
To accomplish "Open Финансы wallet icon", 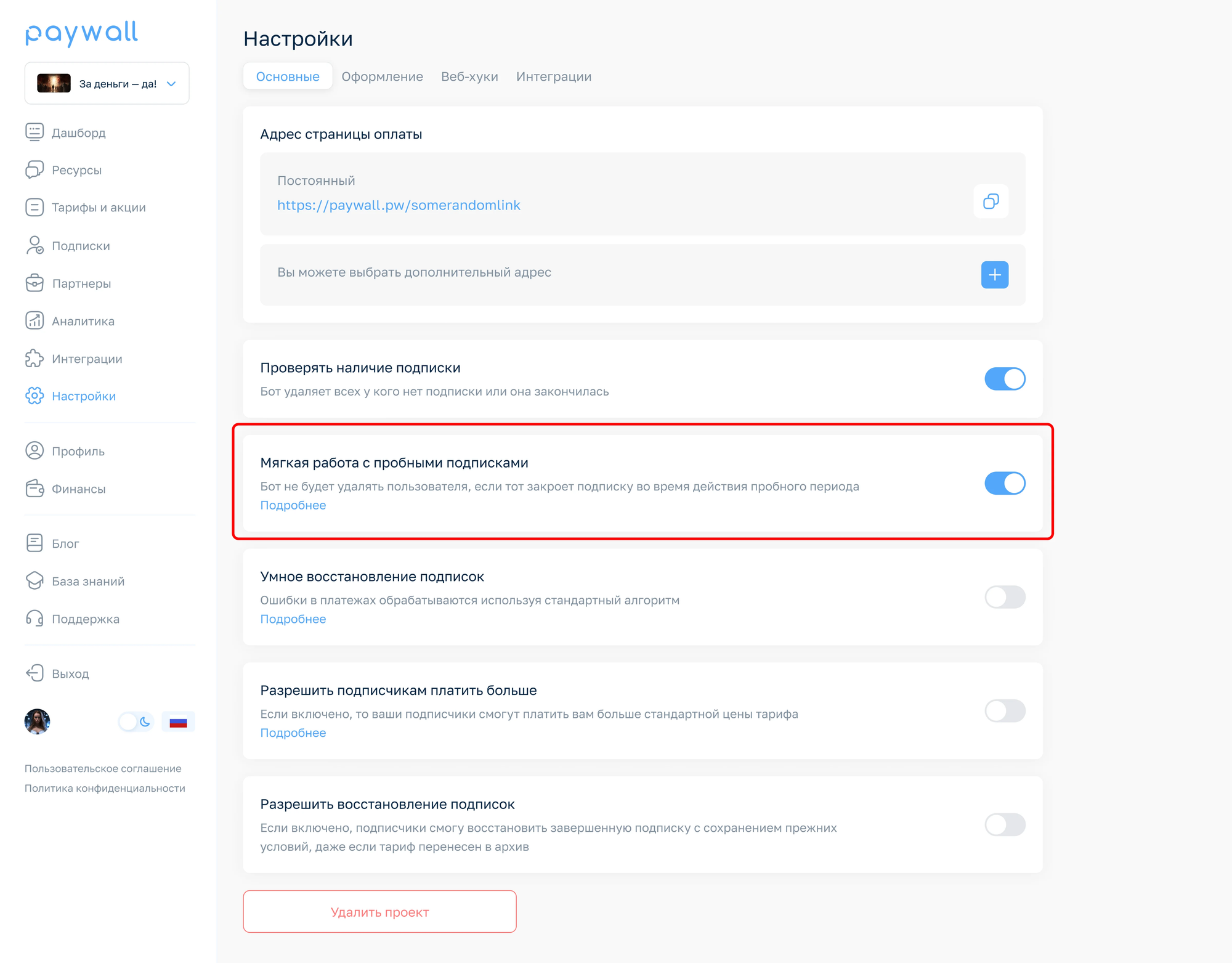I will 34,489.
